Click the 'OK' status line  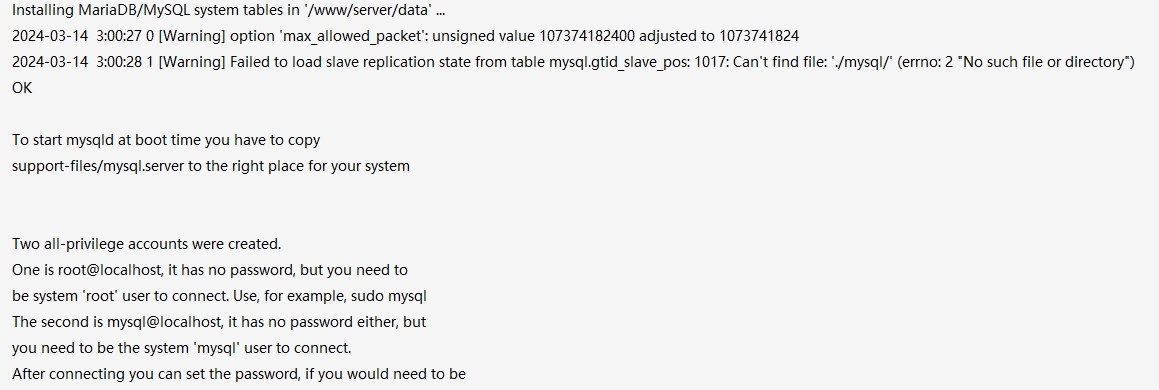[x=22, y=88]
